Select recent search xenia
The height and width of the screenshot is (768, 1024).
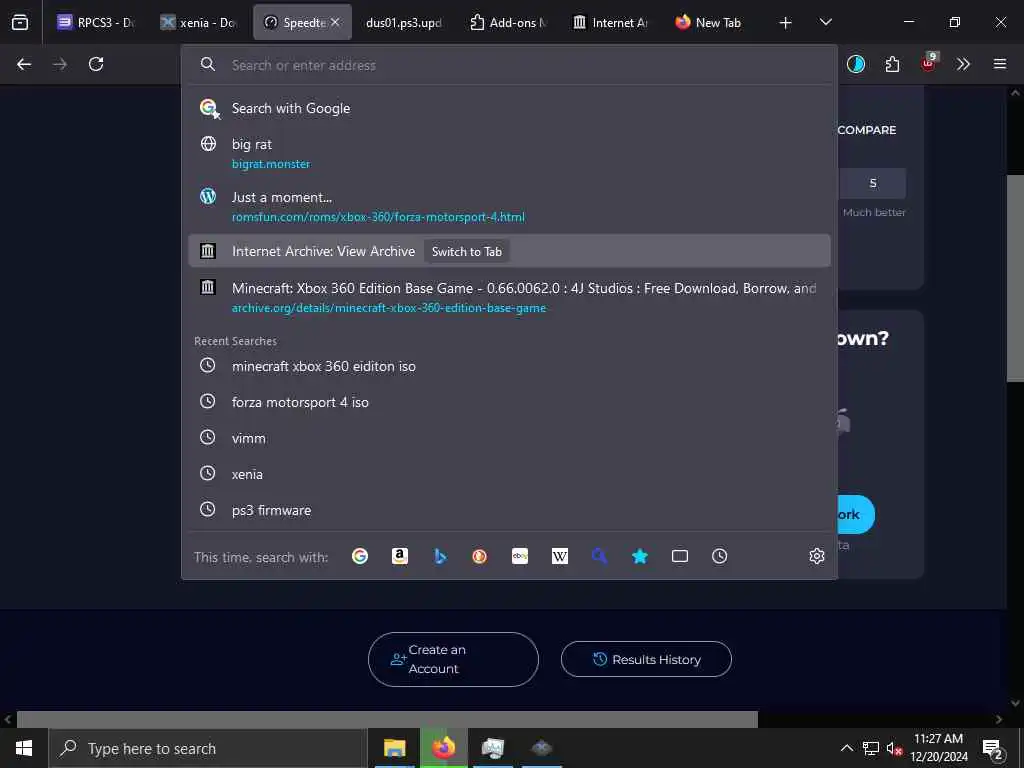point(509,474)
